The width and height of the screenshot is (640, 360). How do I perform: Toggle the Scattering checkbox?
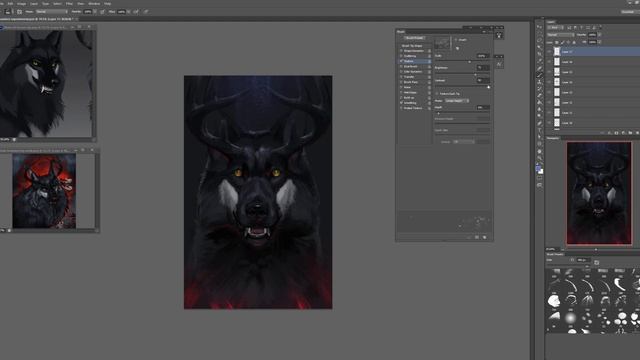tap(401, 56)
